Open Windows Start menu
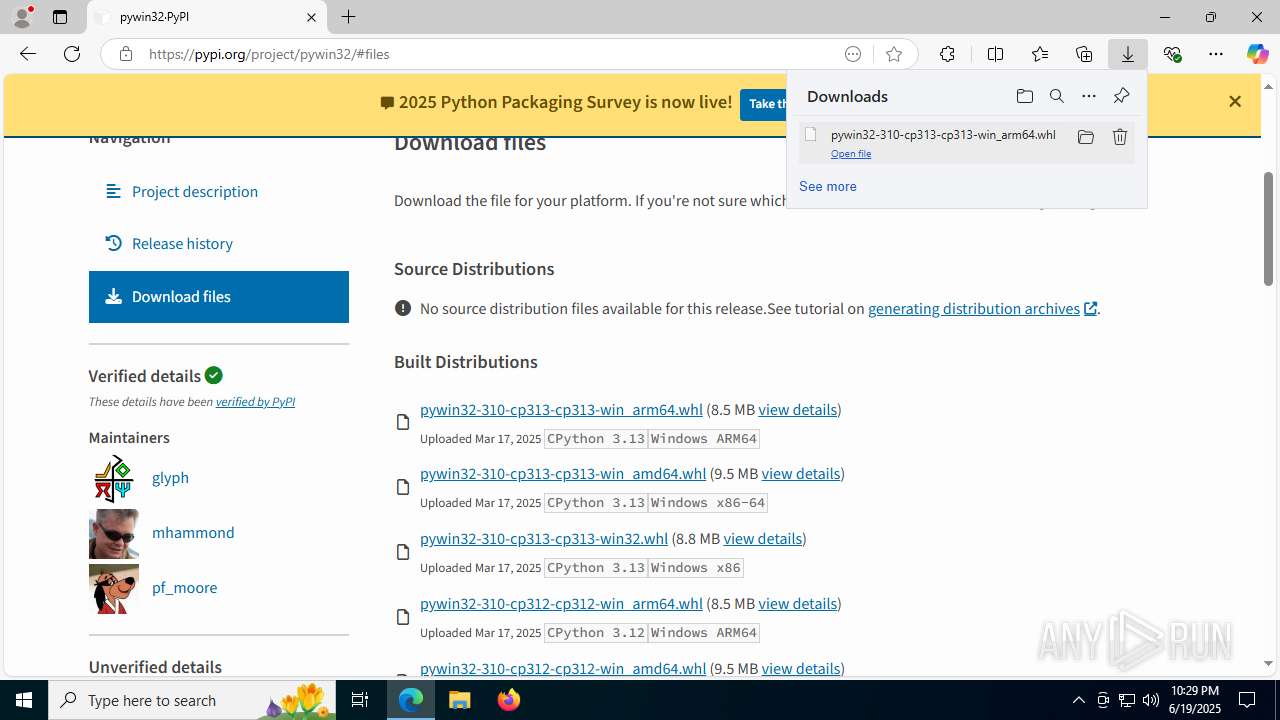1280x720 pixels. coord(24,700)
